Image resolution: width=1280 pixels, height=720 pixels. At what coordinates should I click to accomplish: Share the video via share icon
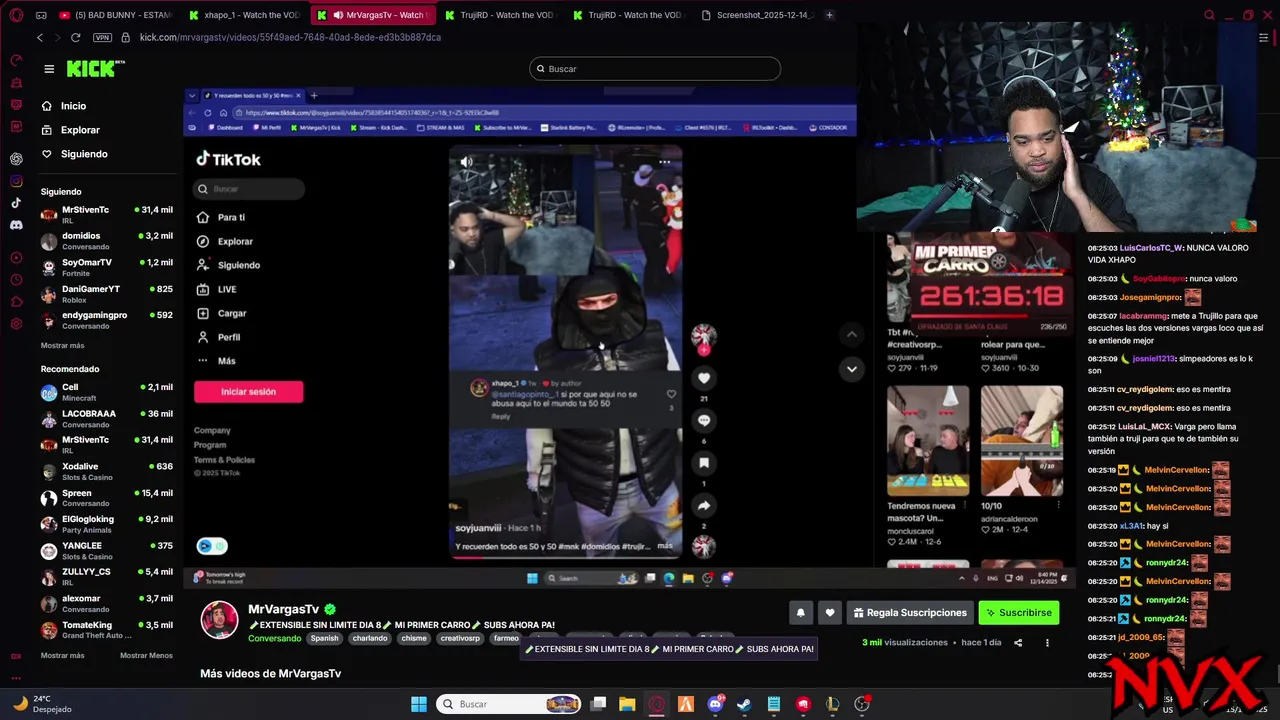(x=1018, y=643)
